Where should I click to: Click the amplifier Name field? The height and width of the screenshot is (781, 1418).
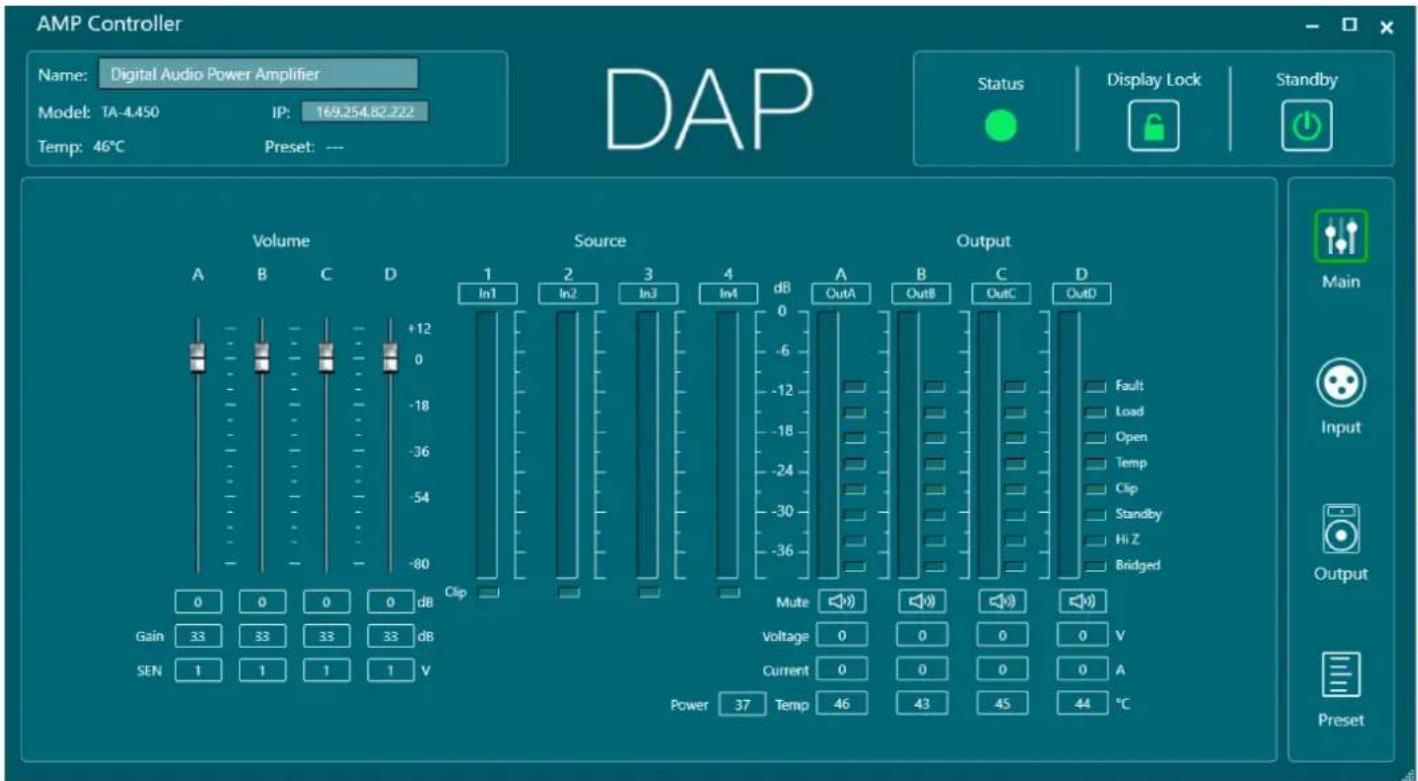click(x=258, y=74)
